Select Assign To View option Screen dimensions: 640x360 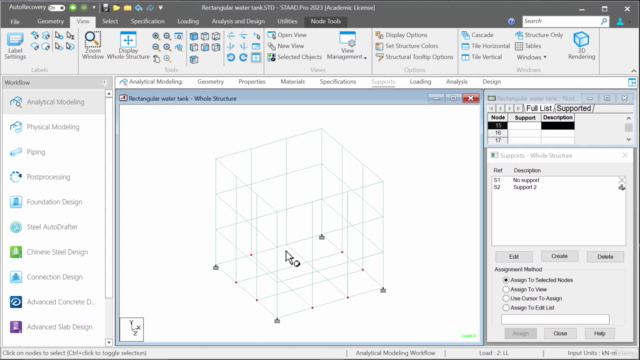click(506, 289)
